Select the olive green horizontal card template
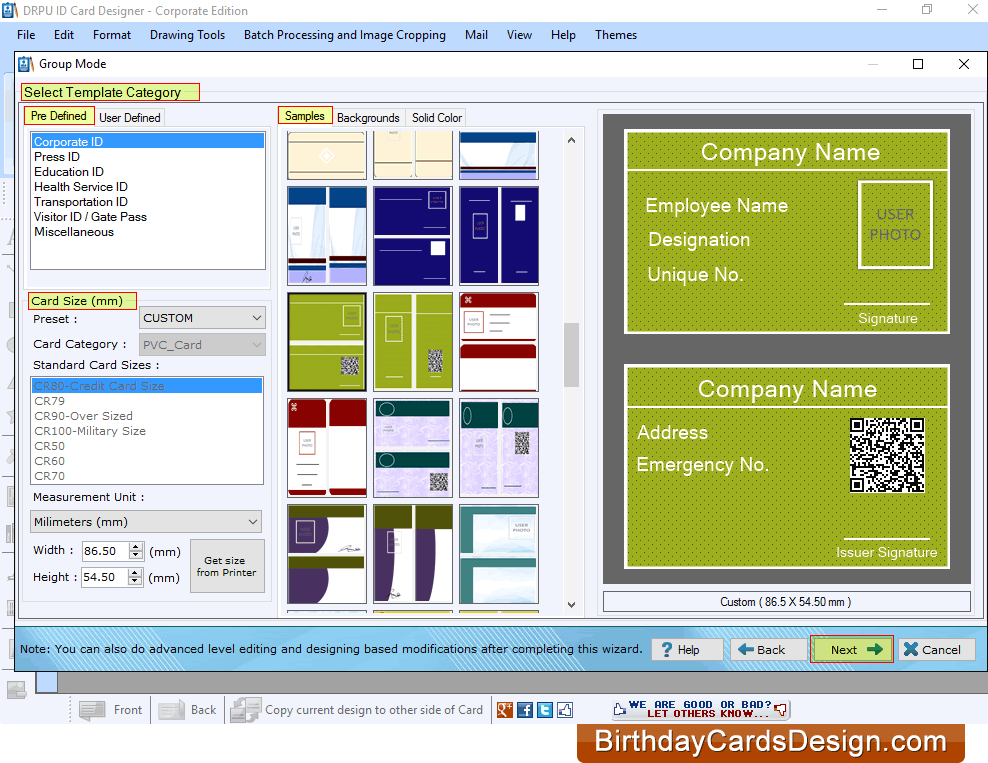Viewport: 988px width, 763px height. (326, 341)
